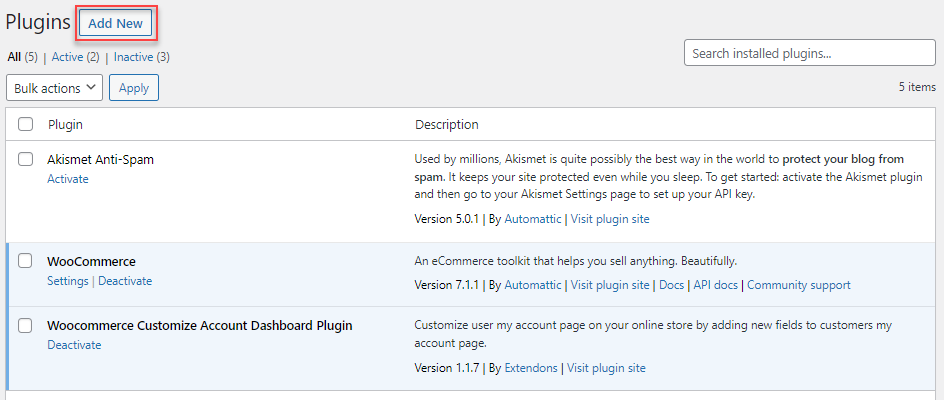Click the Add New plugin button
This screenshot has width=944, height=400.
coord(116,23)
